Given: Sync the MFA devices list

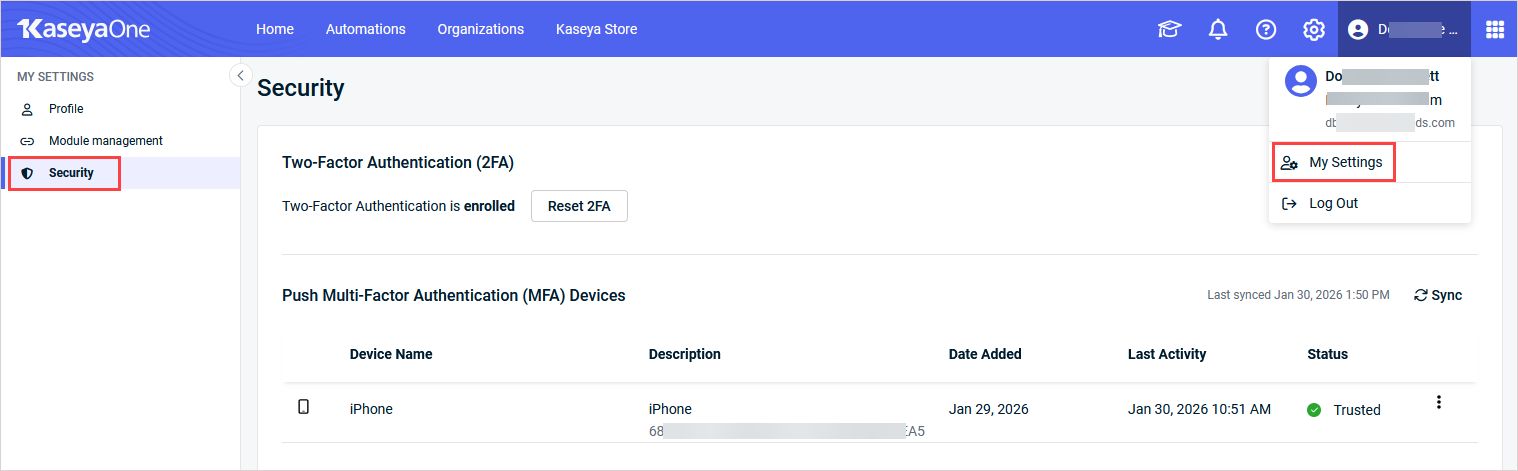Looking at the screenshot, I should [x=1438, y=295].
